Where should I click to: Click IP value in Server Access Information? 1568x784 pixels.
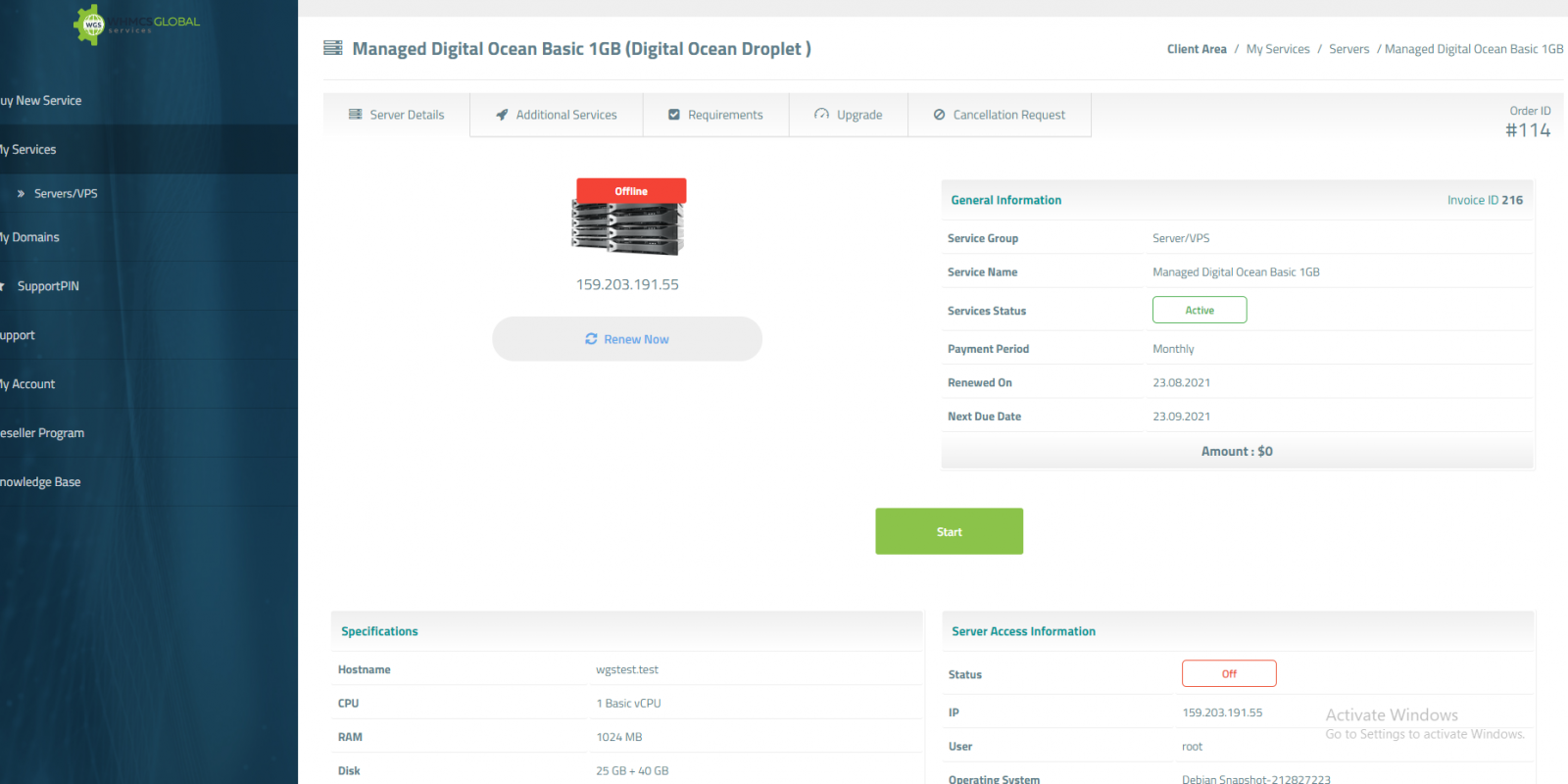pyautogui.click(x=1222, y=712)
